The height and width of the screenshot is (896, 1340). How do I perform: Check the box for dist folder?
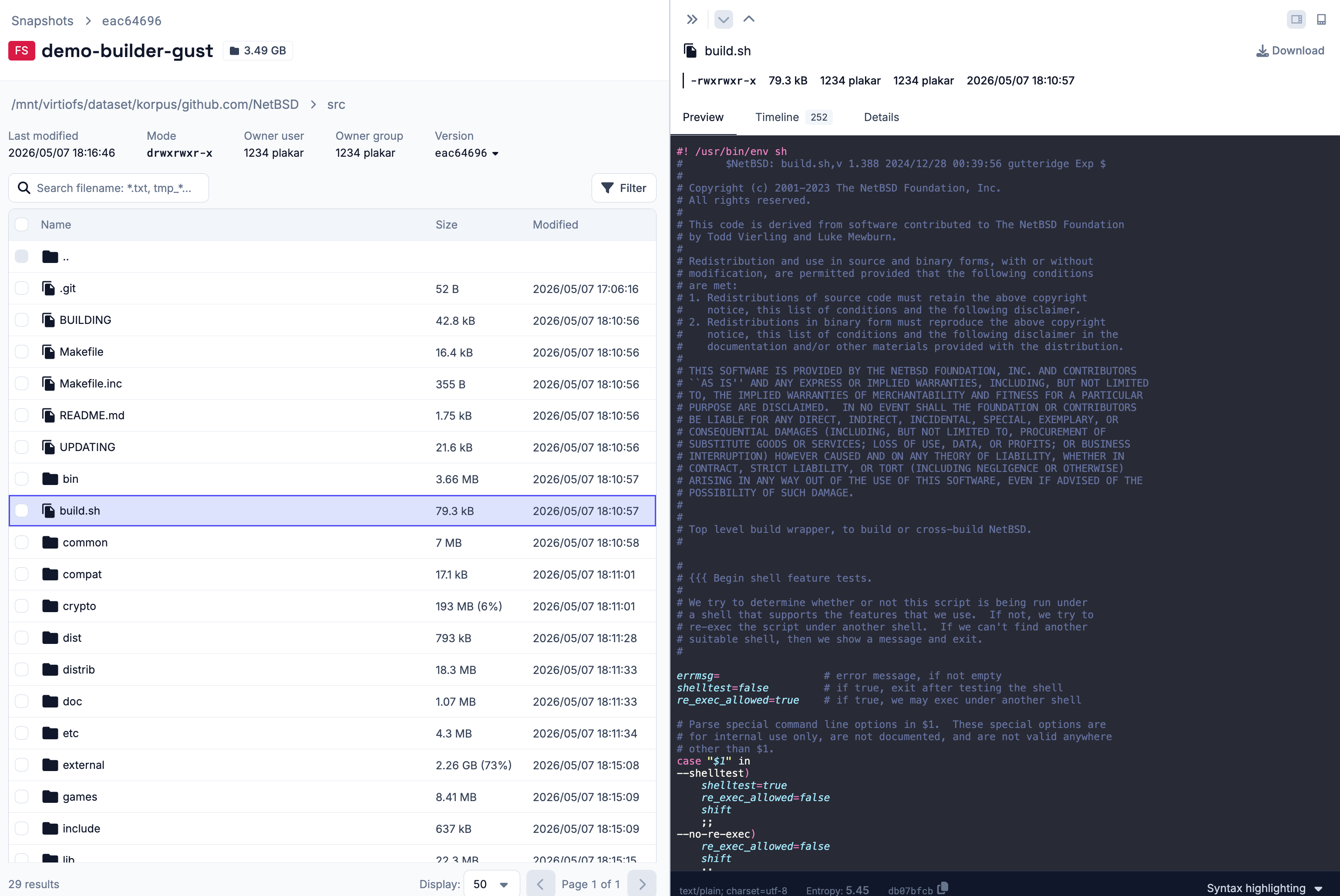pos(22,638)
